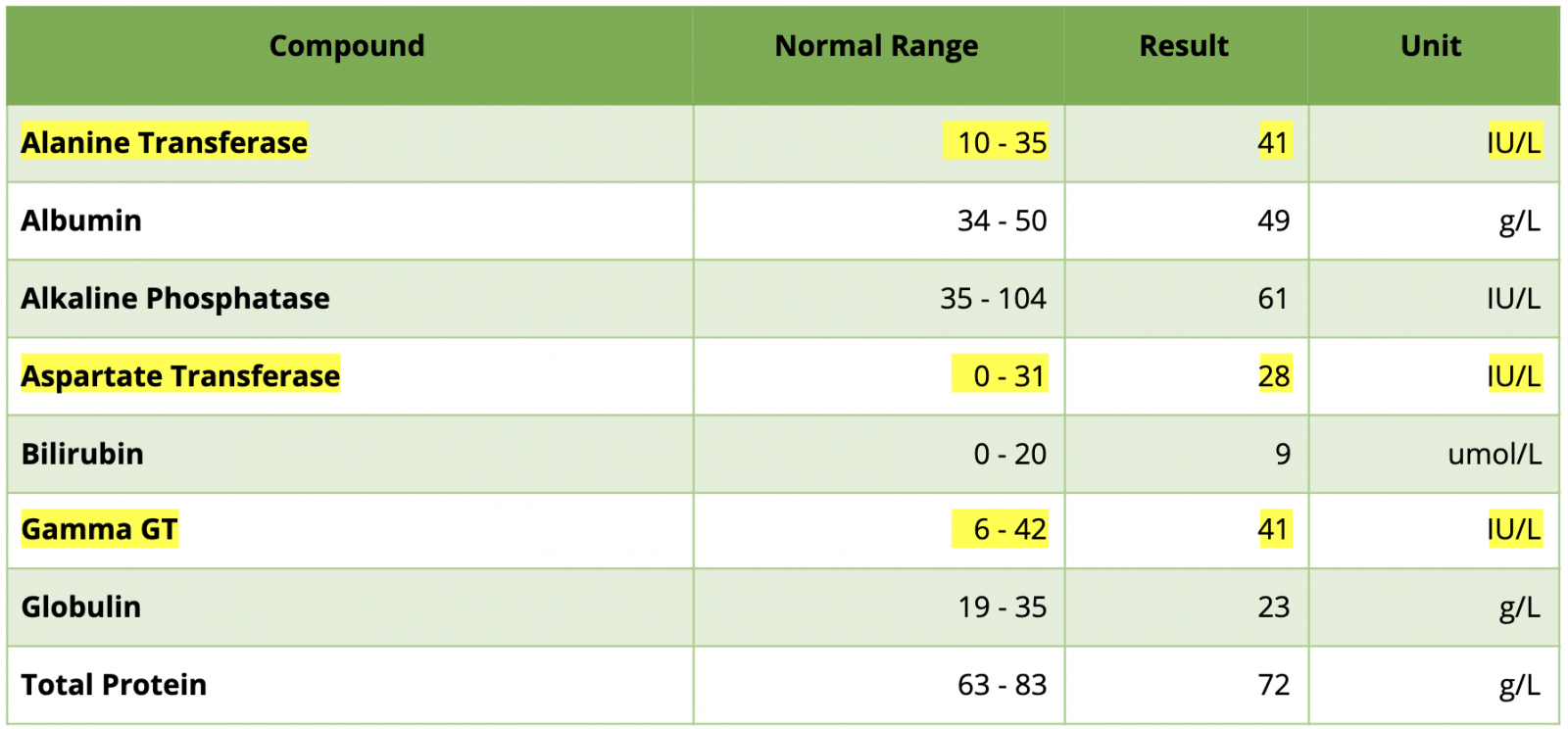The image size is (1568, 729).
Task: Select the highlighted result value 28
Action: pyautogui.click(x=1273, y=375)
